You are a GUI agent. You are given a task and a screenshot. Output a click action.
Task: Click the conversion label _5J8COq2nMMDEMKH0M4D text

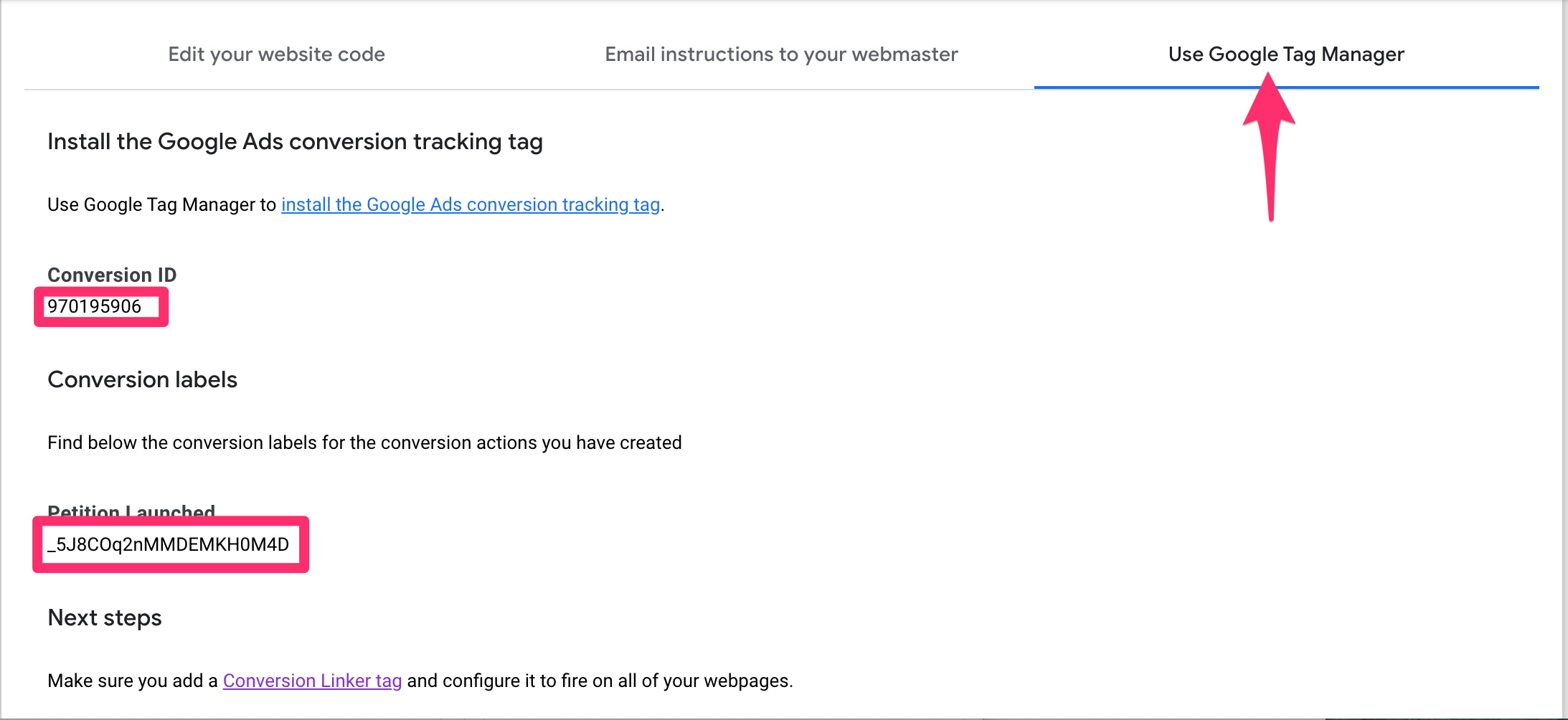pos(169,544)
